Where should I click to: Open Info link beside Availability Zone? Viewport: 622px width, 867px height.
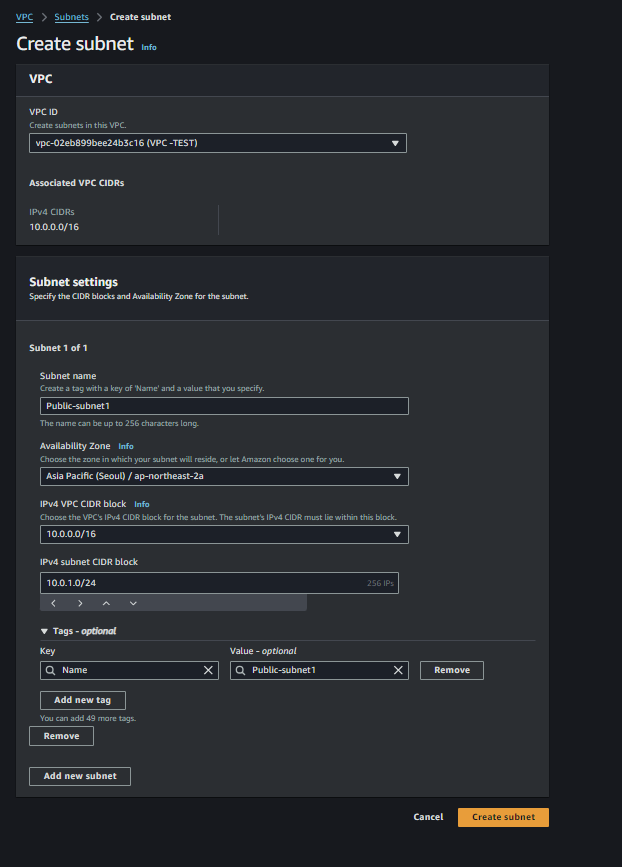click(x=126, y=446)
